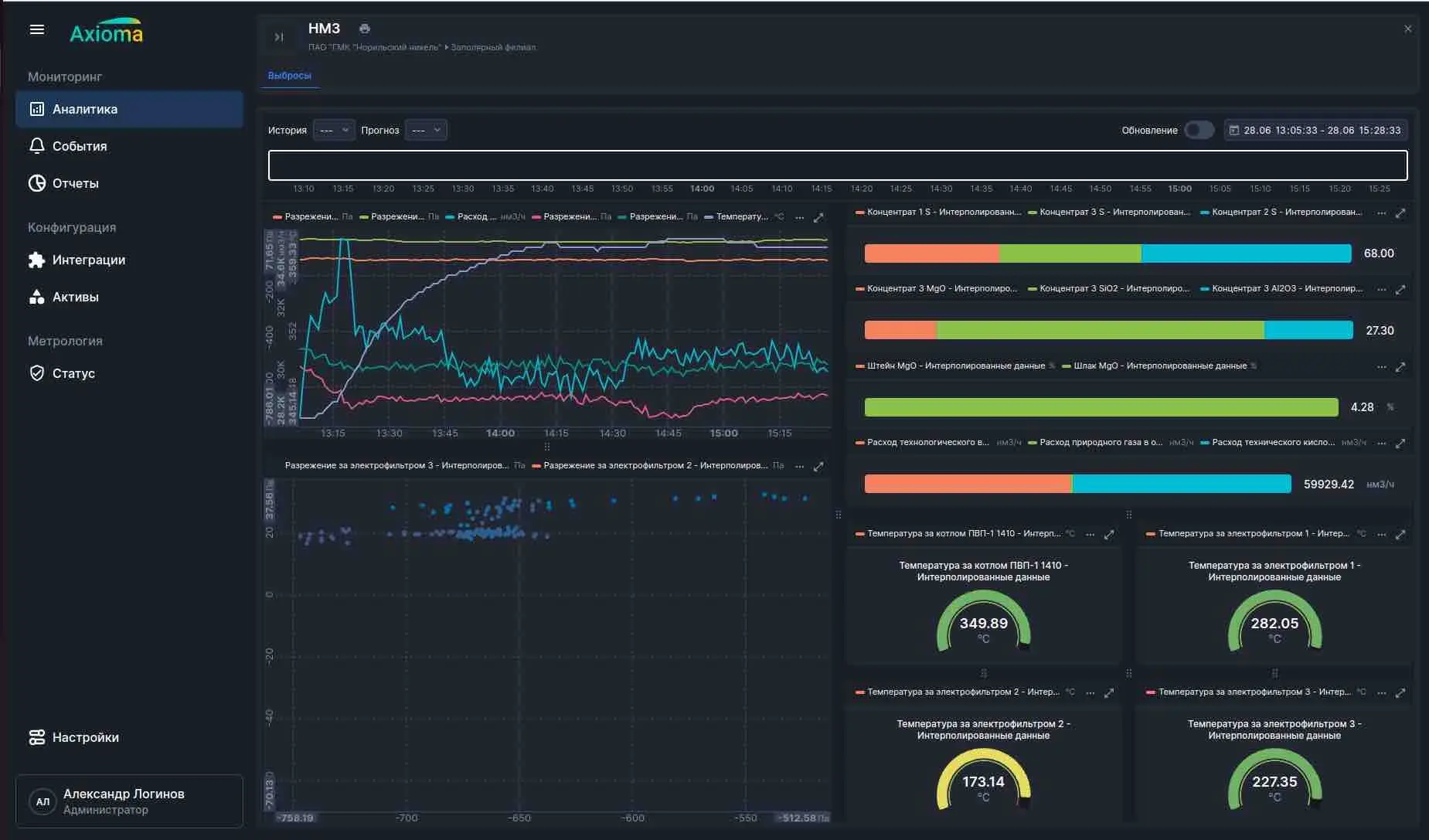Expand the line chart to fullscreen
The width and height of the screenshot is (1429, 840).
pyautogui.click(x=818, y=217)
